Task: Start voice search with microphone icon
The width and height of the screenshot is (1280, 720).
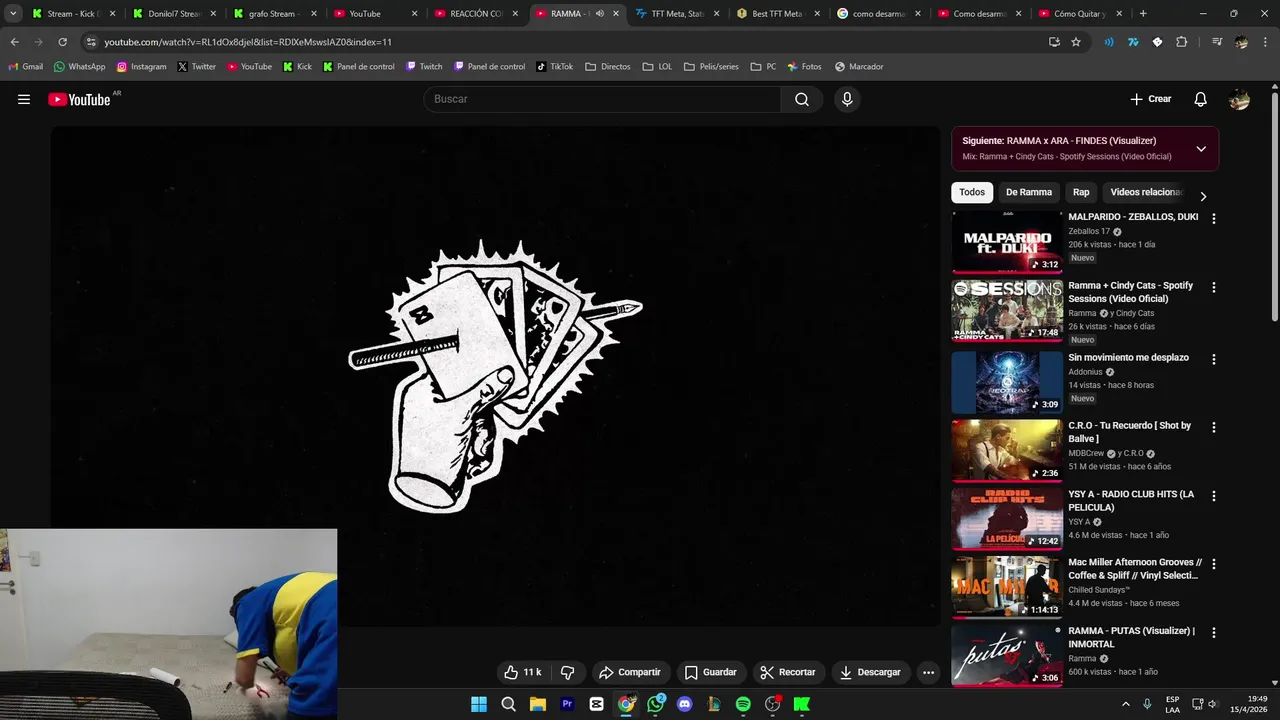Action: pos(847,99)
